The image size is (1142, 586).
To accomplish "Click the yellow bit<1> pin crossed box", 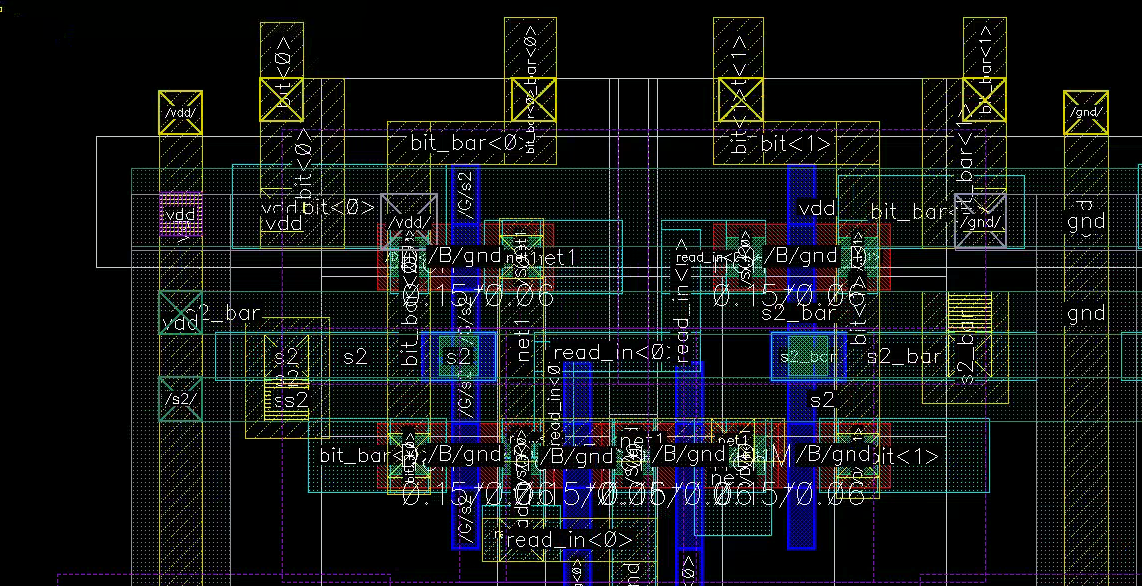I will coord(741,99).
